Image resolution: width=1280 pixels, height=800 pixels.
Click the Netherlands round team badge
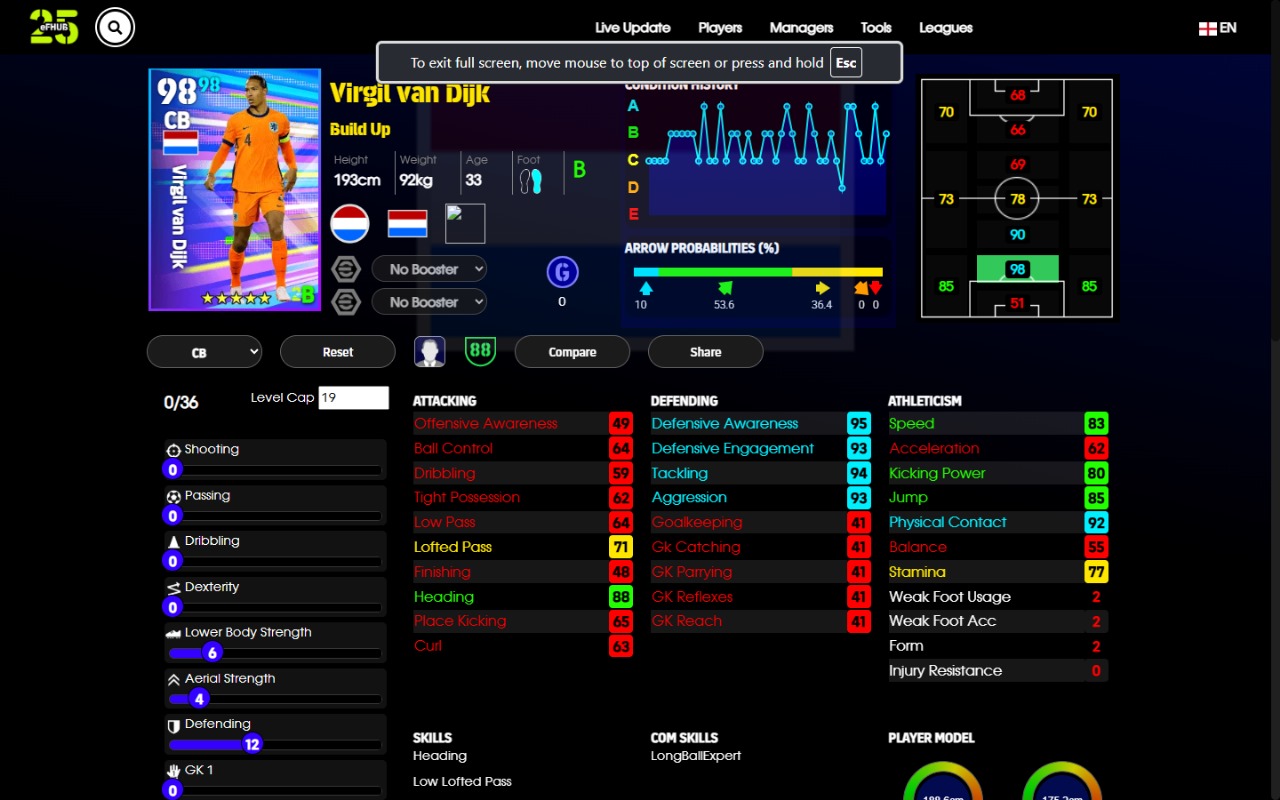click(x=350, y=223)
